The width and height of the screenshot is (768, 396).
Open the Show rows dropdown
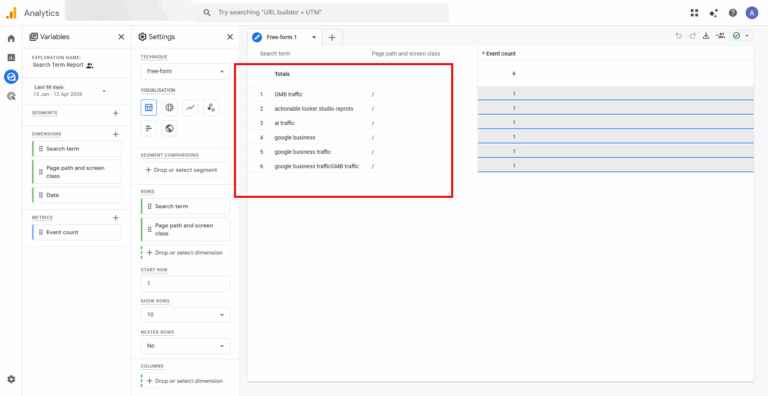(185, 315)
